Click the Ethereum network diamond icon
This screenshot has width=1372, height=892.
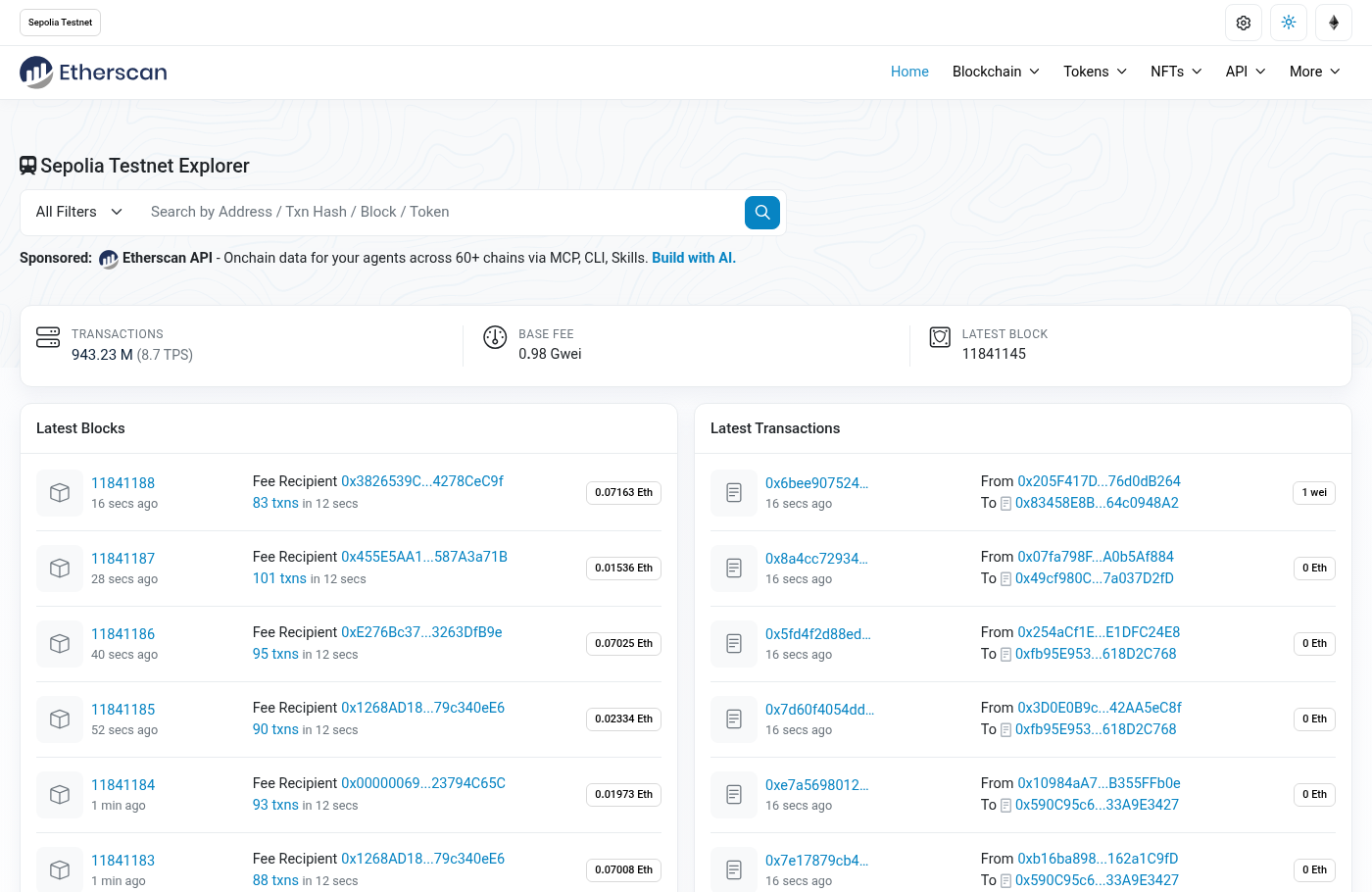[x=1334, y=23]
